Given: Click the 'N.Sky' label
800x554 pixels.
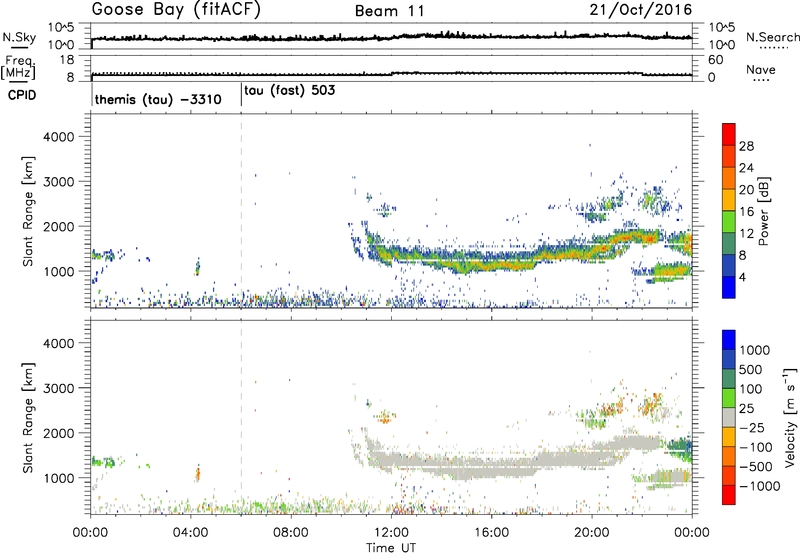Looking at the screenshot, I should point(19,37).
